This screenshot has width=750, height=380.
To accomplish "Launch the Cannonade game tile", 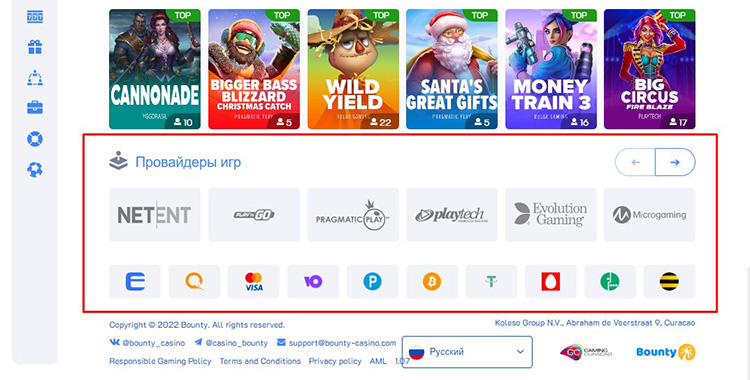I will (155, 69).
